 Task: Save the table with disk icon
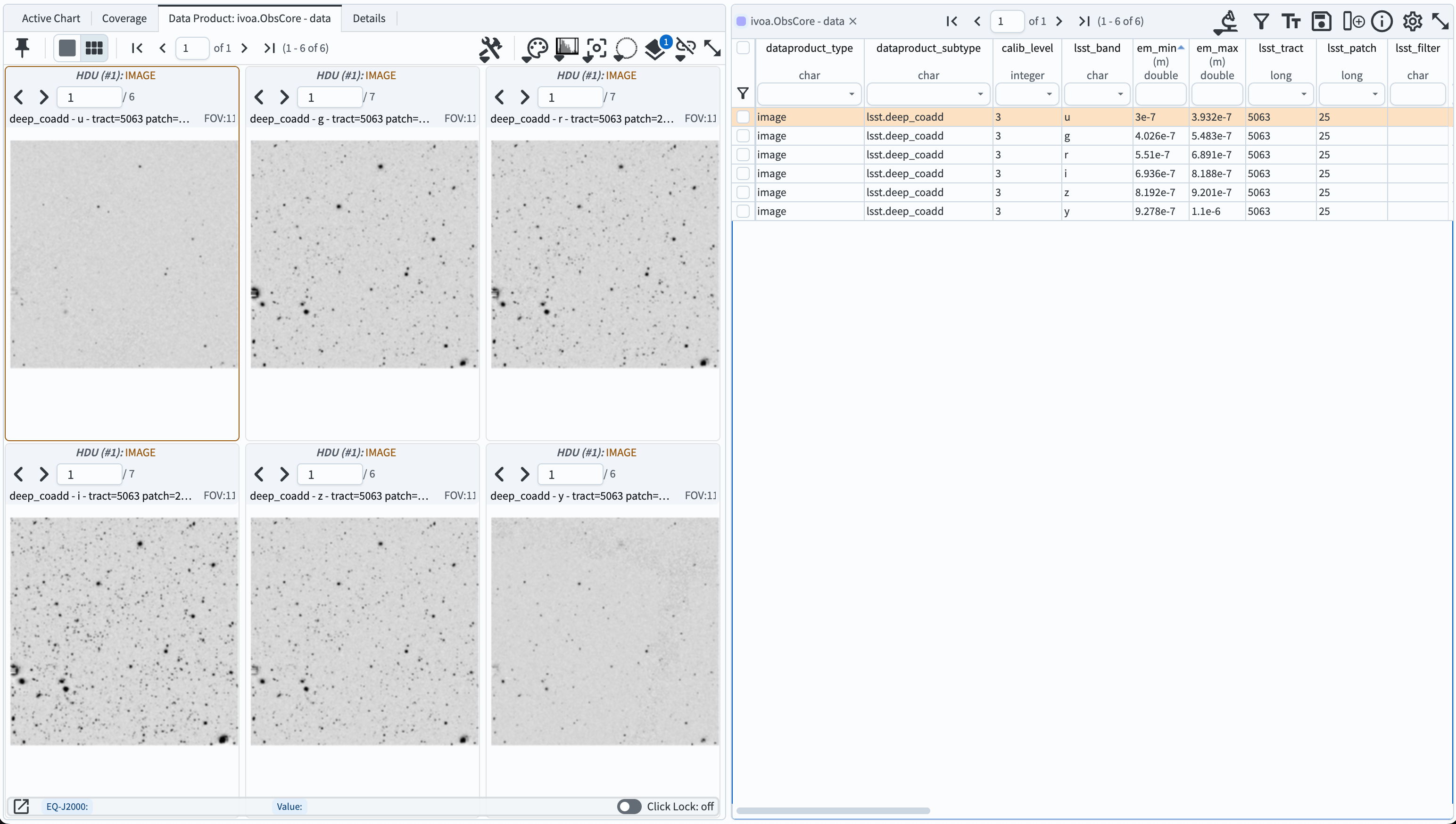point(1321,22)
